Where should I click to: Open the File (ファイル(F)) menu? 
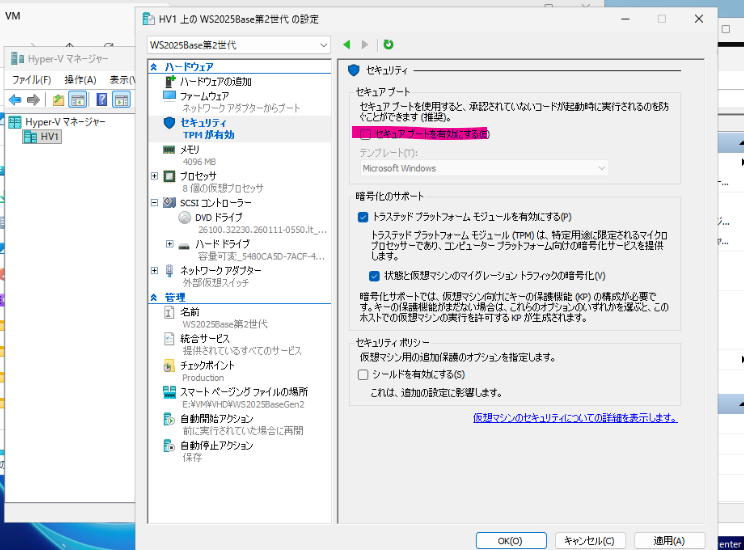[31, 80]
